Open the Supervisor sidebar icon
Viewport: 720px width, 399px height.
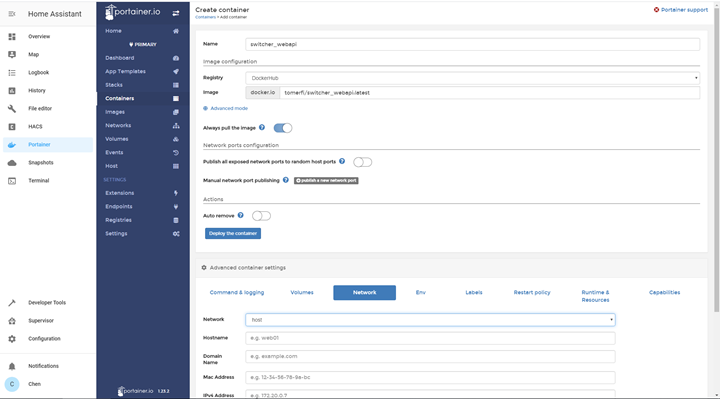12,320
